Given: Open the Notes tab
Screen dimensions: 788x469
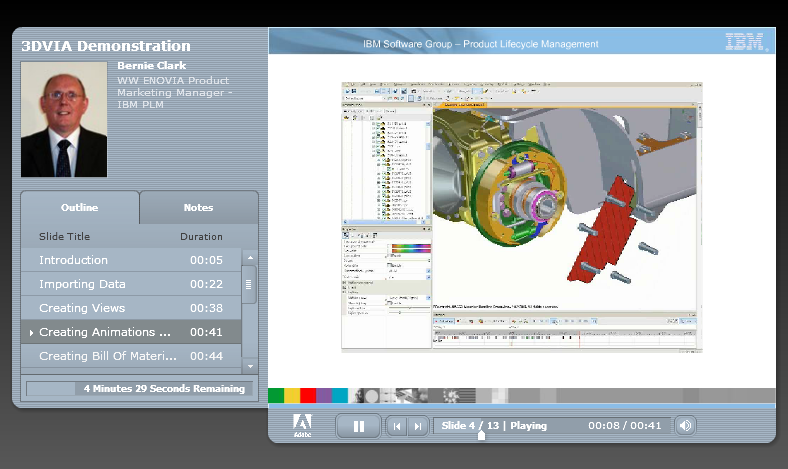Looking at the screenshot, I should 199,208.
